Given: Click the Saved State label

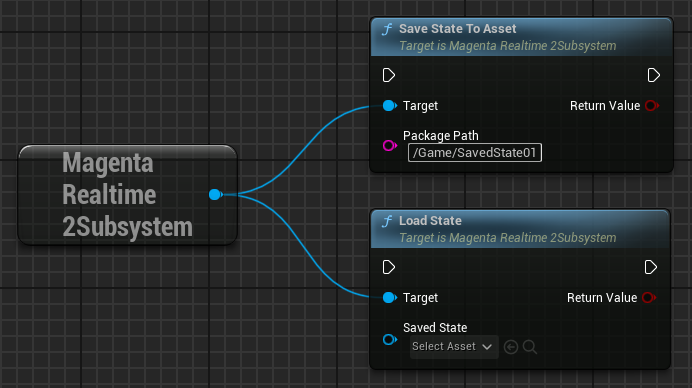Looking at the screenshot, I should click(435, 328).
